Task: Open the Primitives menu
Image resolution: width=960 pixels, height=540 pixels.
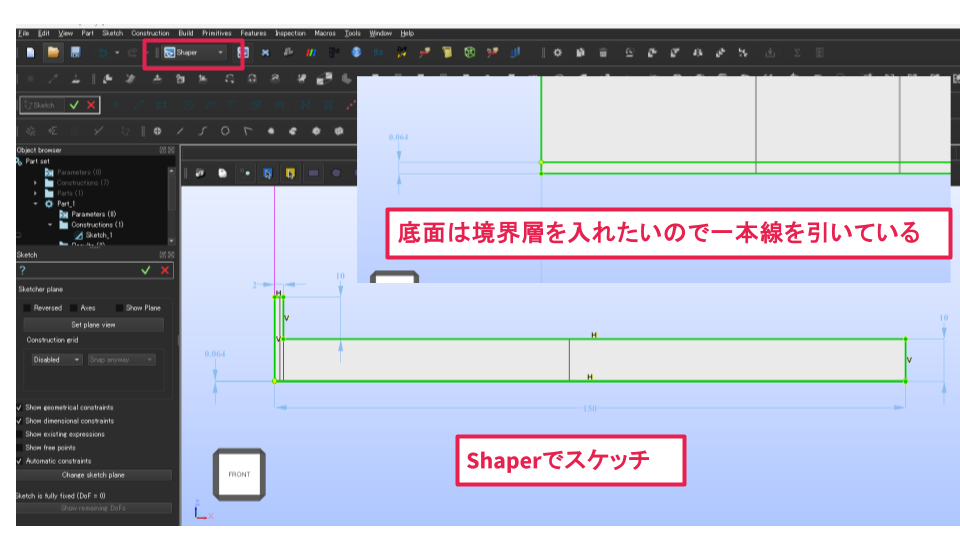Action: click(x=217, y=33)
